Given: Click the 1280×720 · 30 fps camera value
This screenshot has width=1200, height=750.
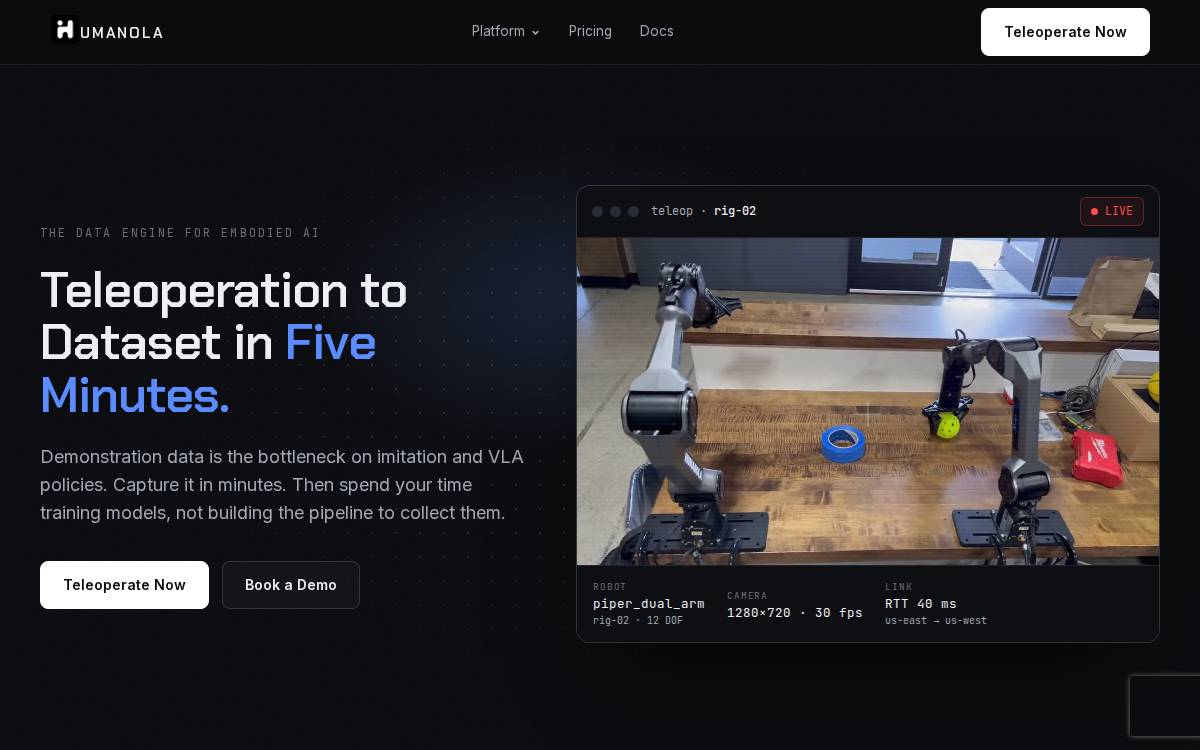Looking at the screenshot, I should [795, 613].
